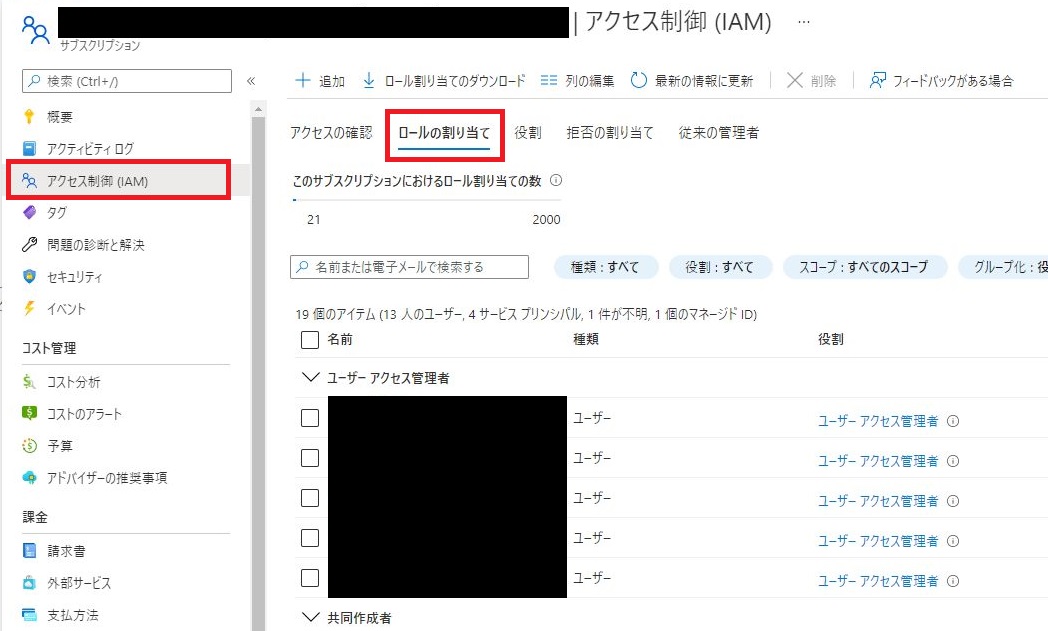Collapse the 共同作成者 group

[310, 617]
